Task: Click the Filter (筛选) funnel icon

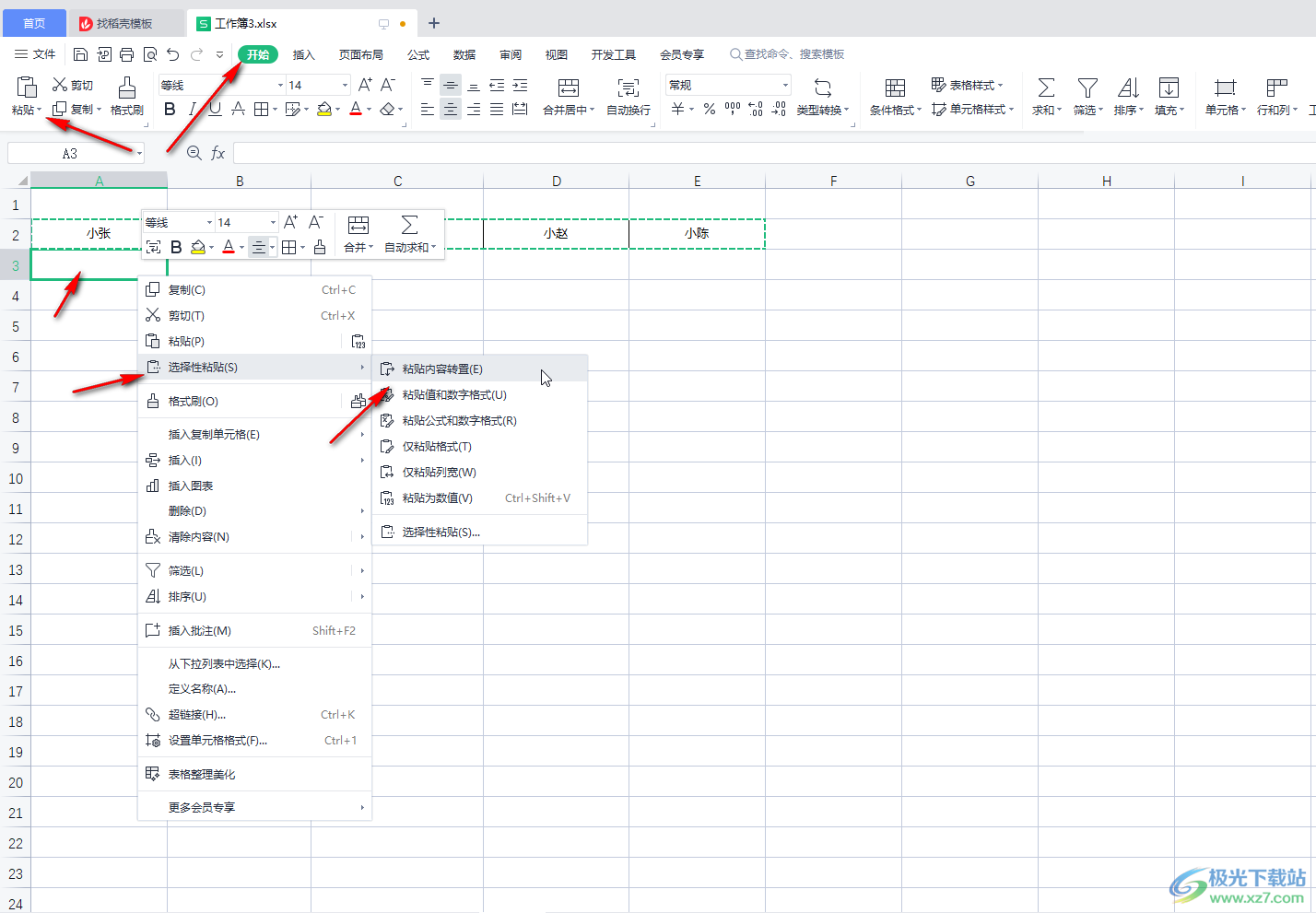Action: pos(1087,88)
